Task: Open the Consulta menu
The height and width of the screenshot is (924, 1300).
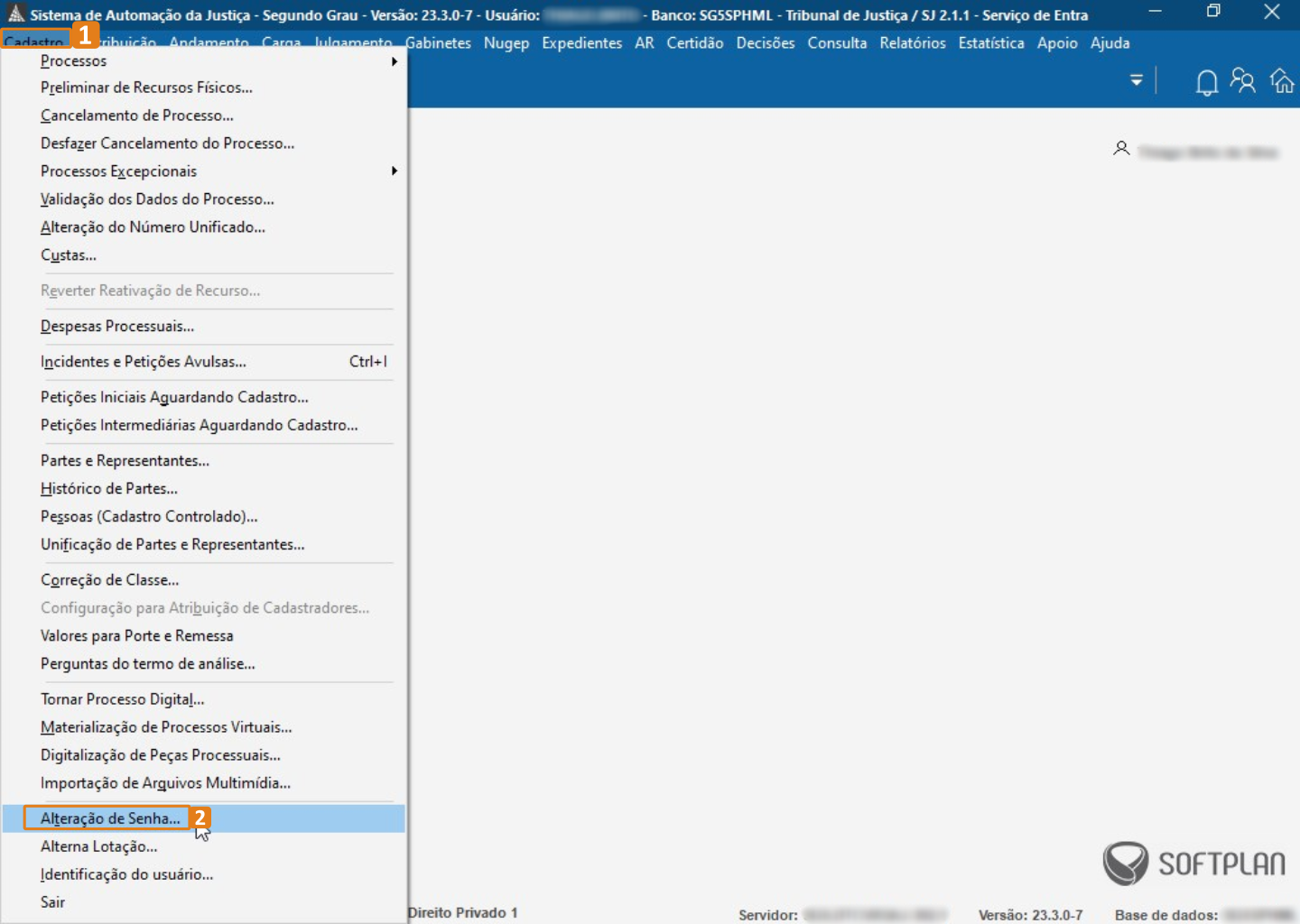Action: pyautogui.click(x=837, y=42)
